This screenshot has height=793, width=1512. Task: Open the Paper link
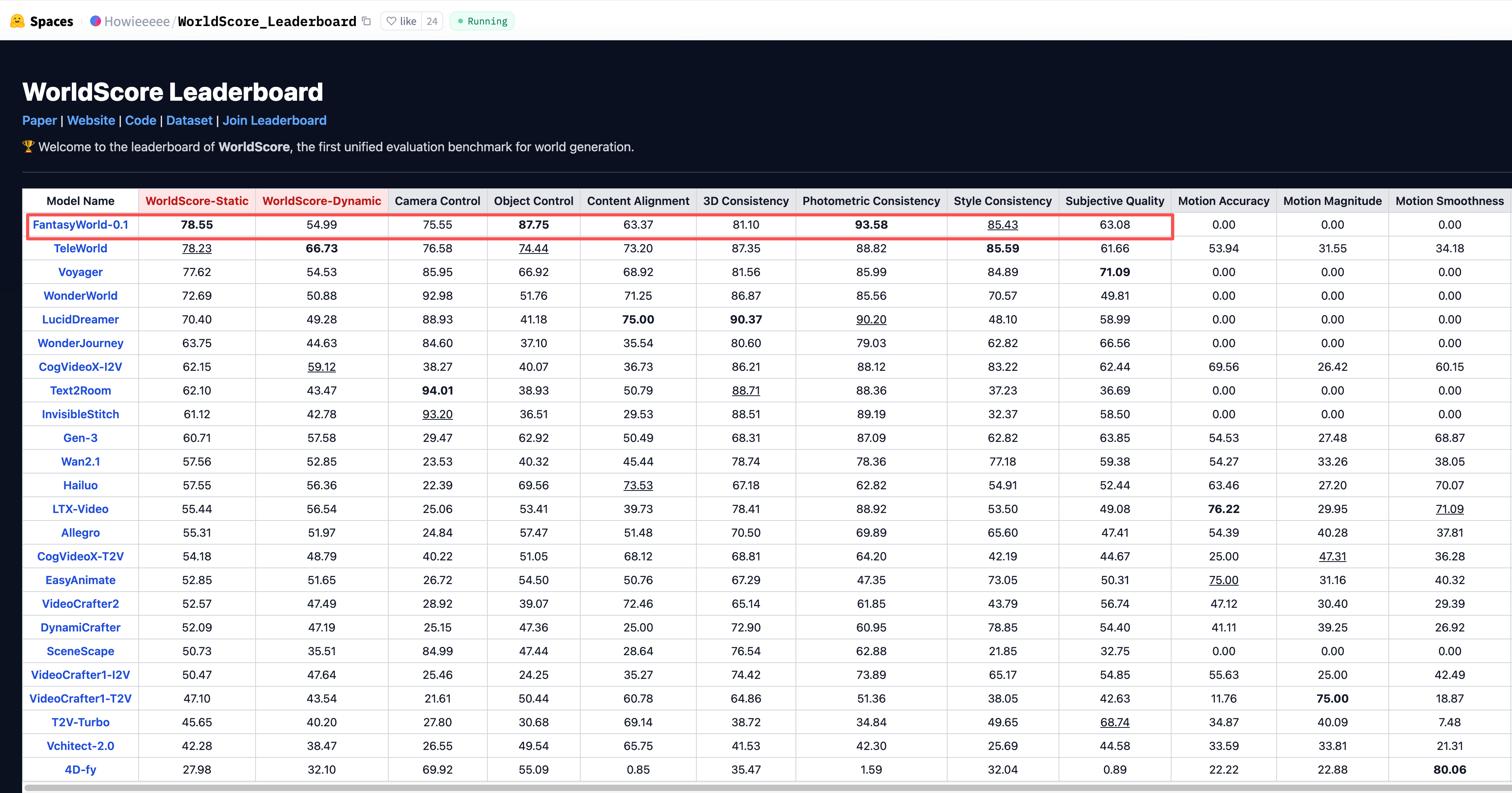(39, 120)
